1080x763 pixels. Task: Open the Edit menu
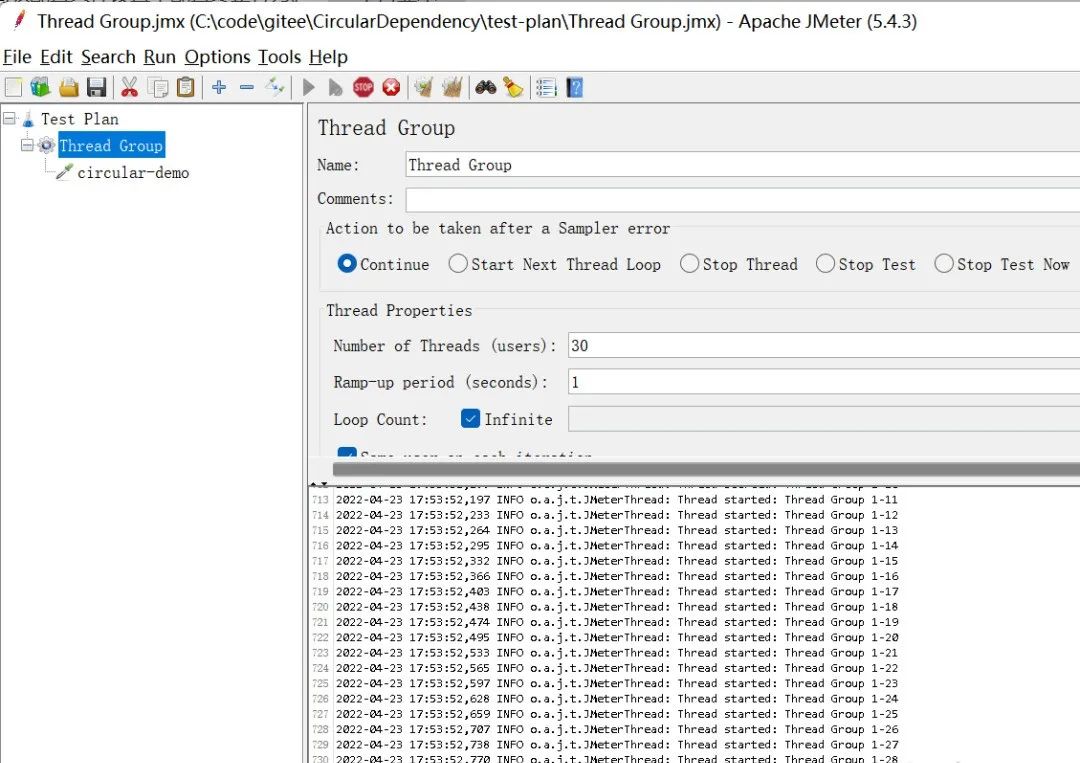click(56, 57)
